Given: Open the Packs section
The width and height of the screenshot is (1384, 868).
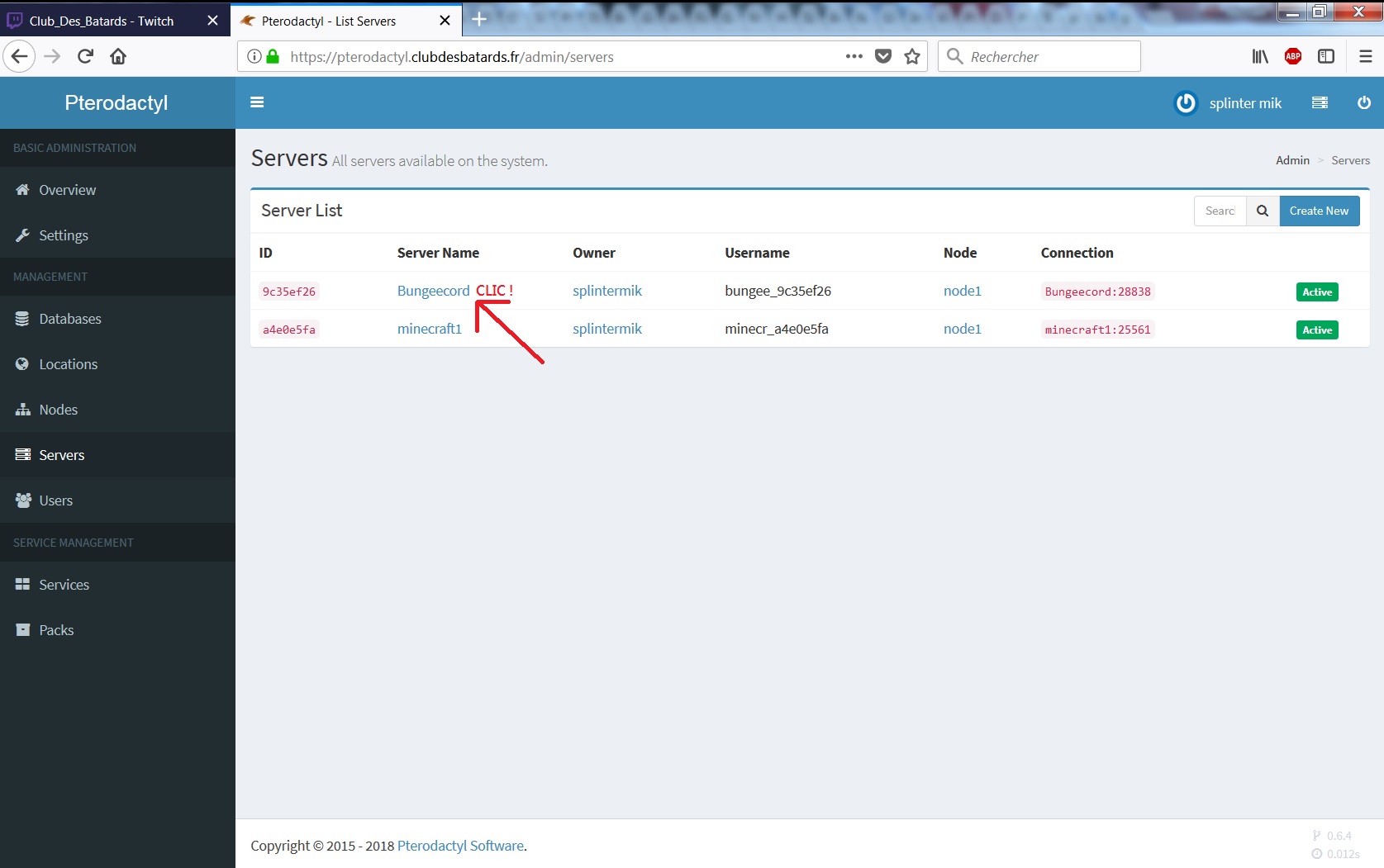Looking at the screenshot, I should [x=55, y=629].
